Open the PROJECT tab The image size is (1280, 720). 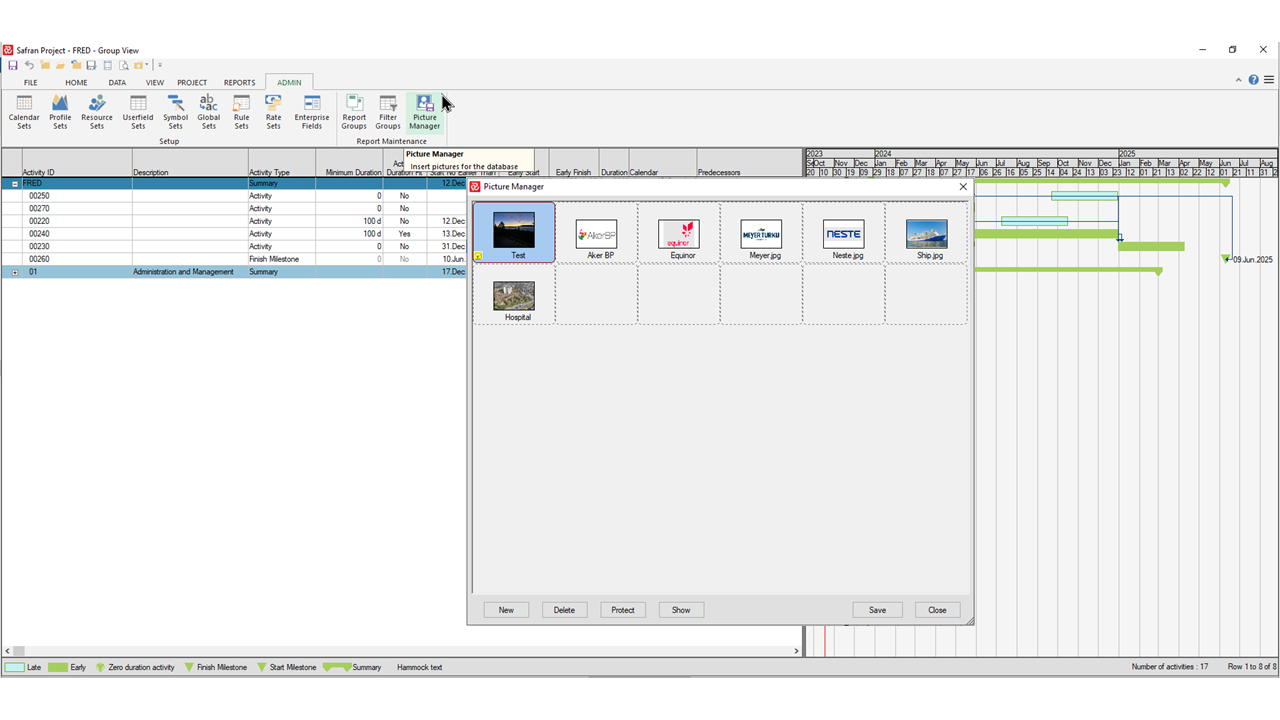pyautogui.click(x=192, y=83)
